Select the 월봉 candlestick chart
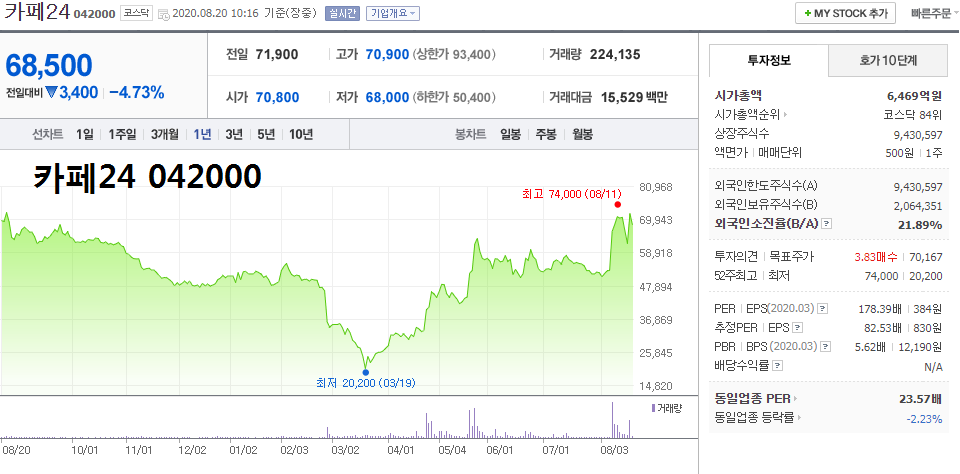 pyautogui.click(x=582, y=134)
